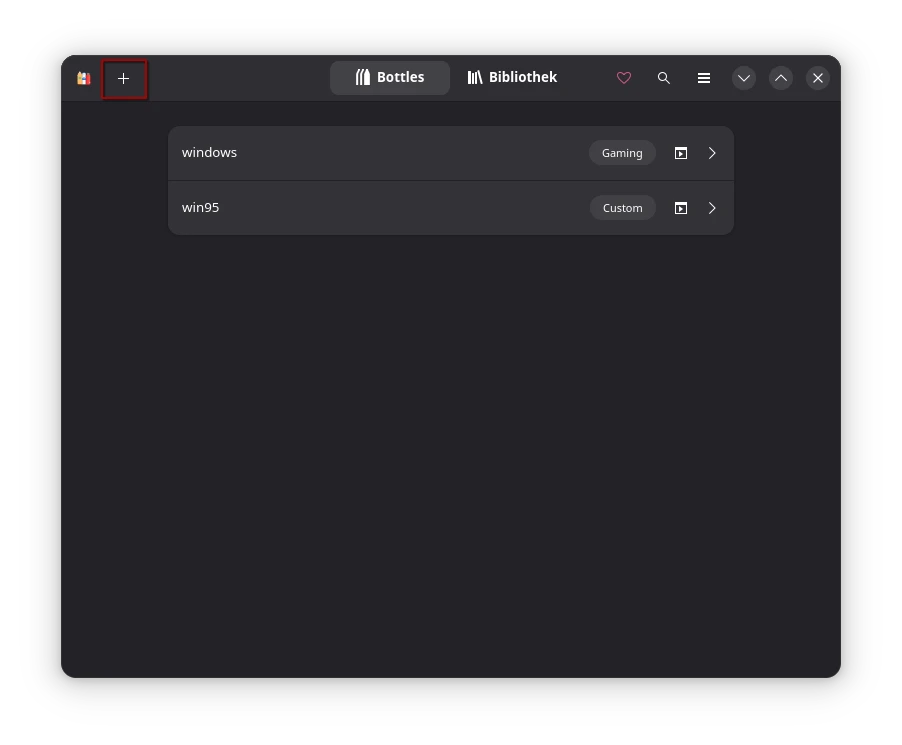The image size is (902, 745).
Task: Maximize the window with the up-chevron button
Action: tap(781, 78)
